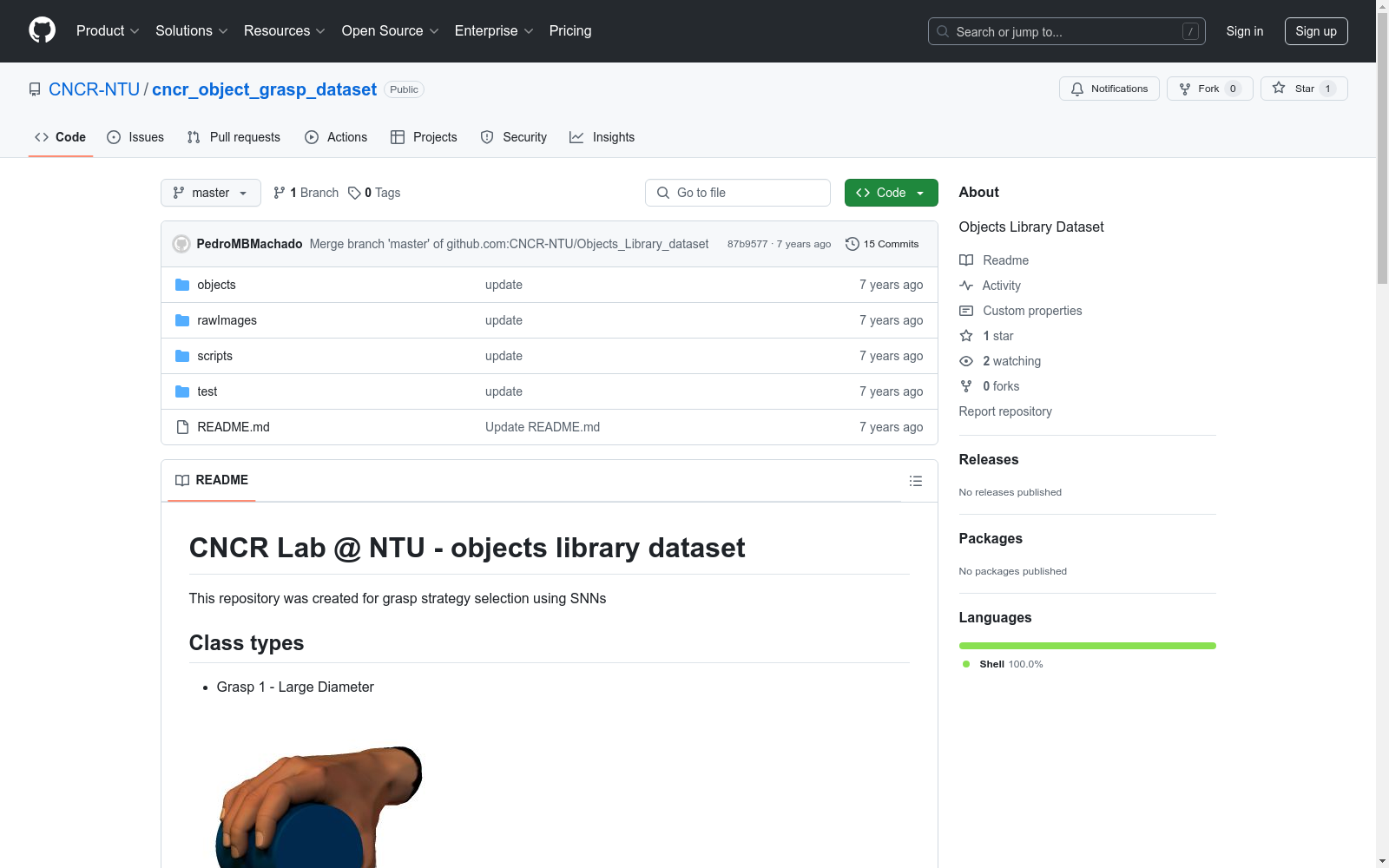Open the Insights tab
The width and height of the screenshot is (1389, 868).
(602, 137)
